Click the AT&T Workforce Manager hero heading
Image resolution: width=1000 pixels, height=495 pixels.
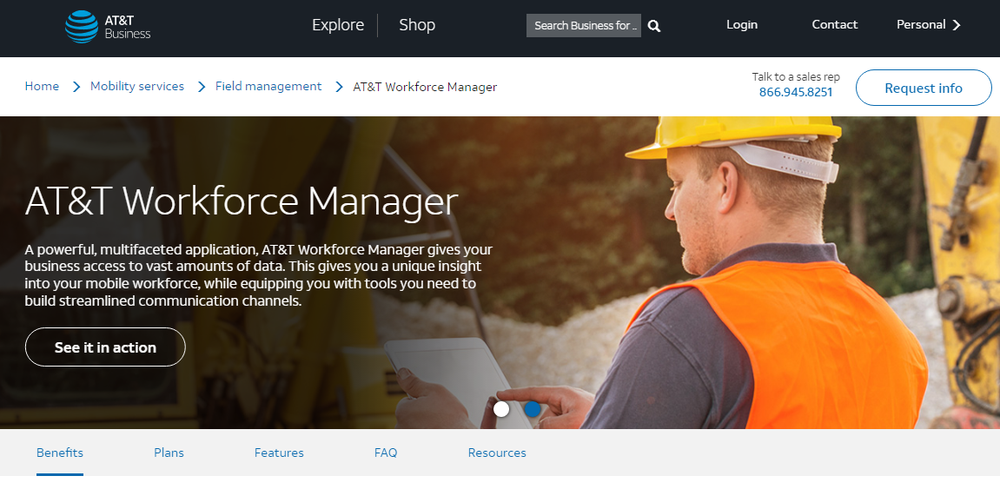tap(241, 202)
